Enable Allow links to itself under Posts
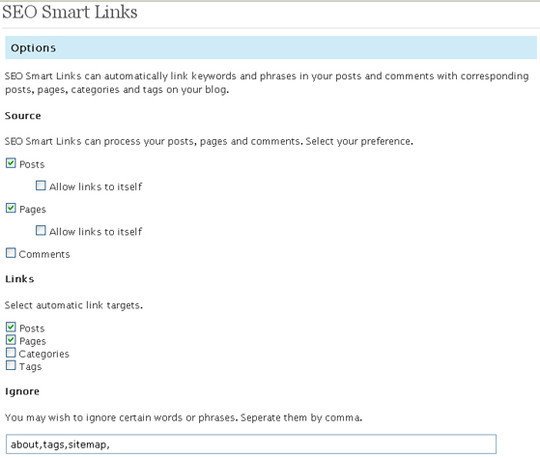Image resolution: width=540 pixels, height=458 pixels. pos(41,186)
